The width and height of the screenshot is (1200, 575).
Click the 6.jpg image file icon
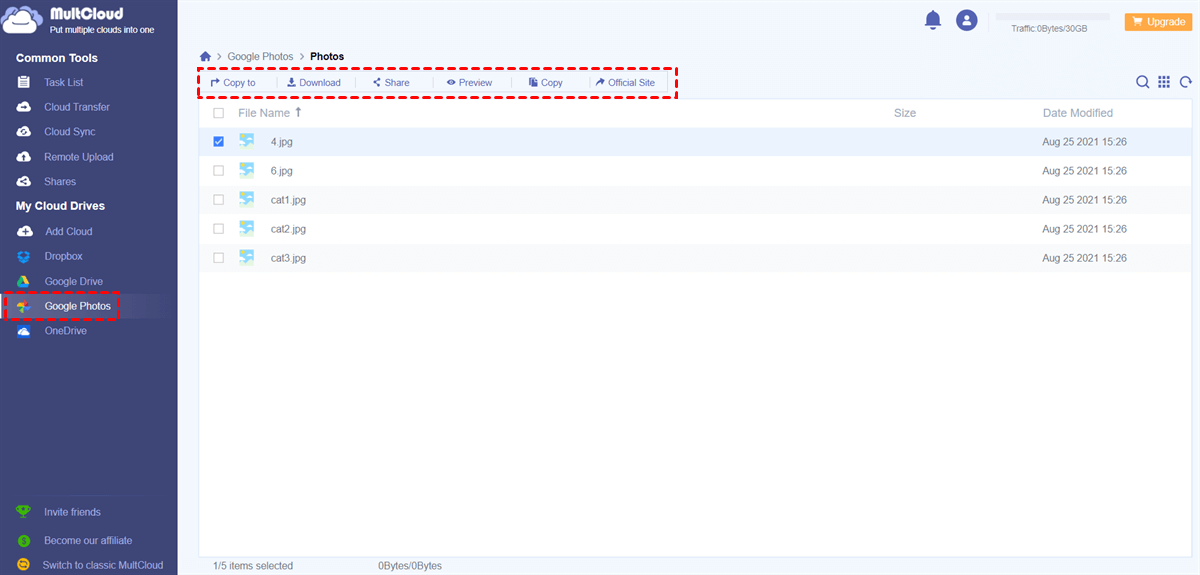[x=246, y=170]
